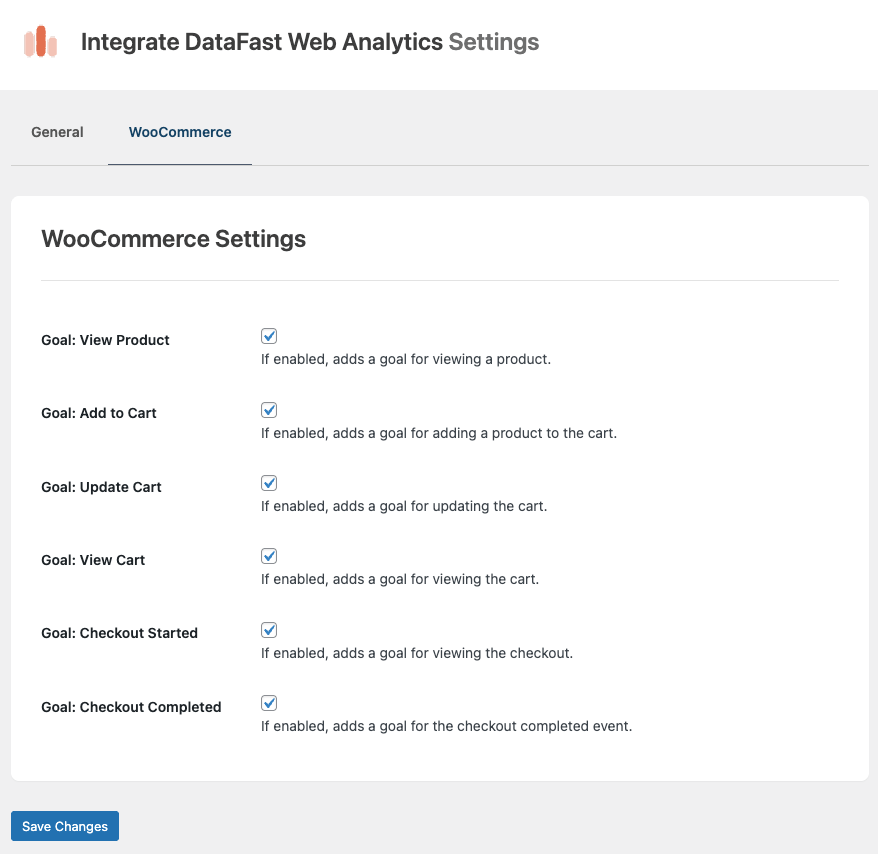Click the 'Goal: View Product' label
The width and height of the screenshot is (878, 854).
point(105,340)
